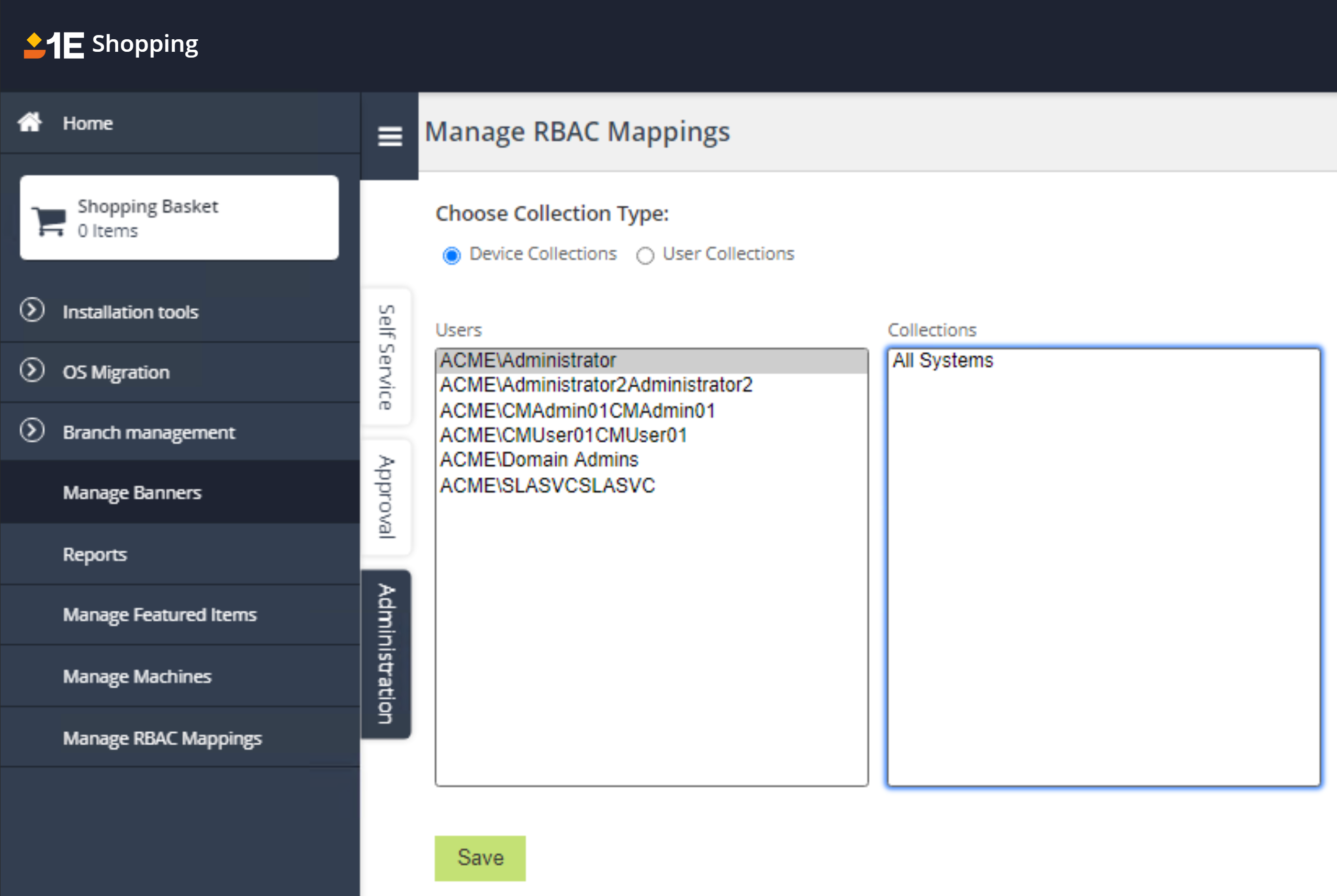1337x896 pixels.
Task: Click the Home house icon
Action: click(30, 122)
